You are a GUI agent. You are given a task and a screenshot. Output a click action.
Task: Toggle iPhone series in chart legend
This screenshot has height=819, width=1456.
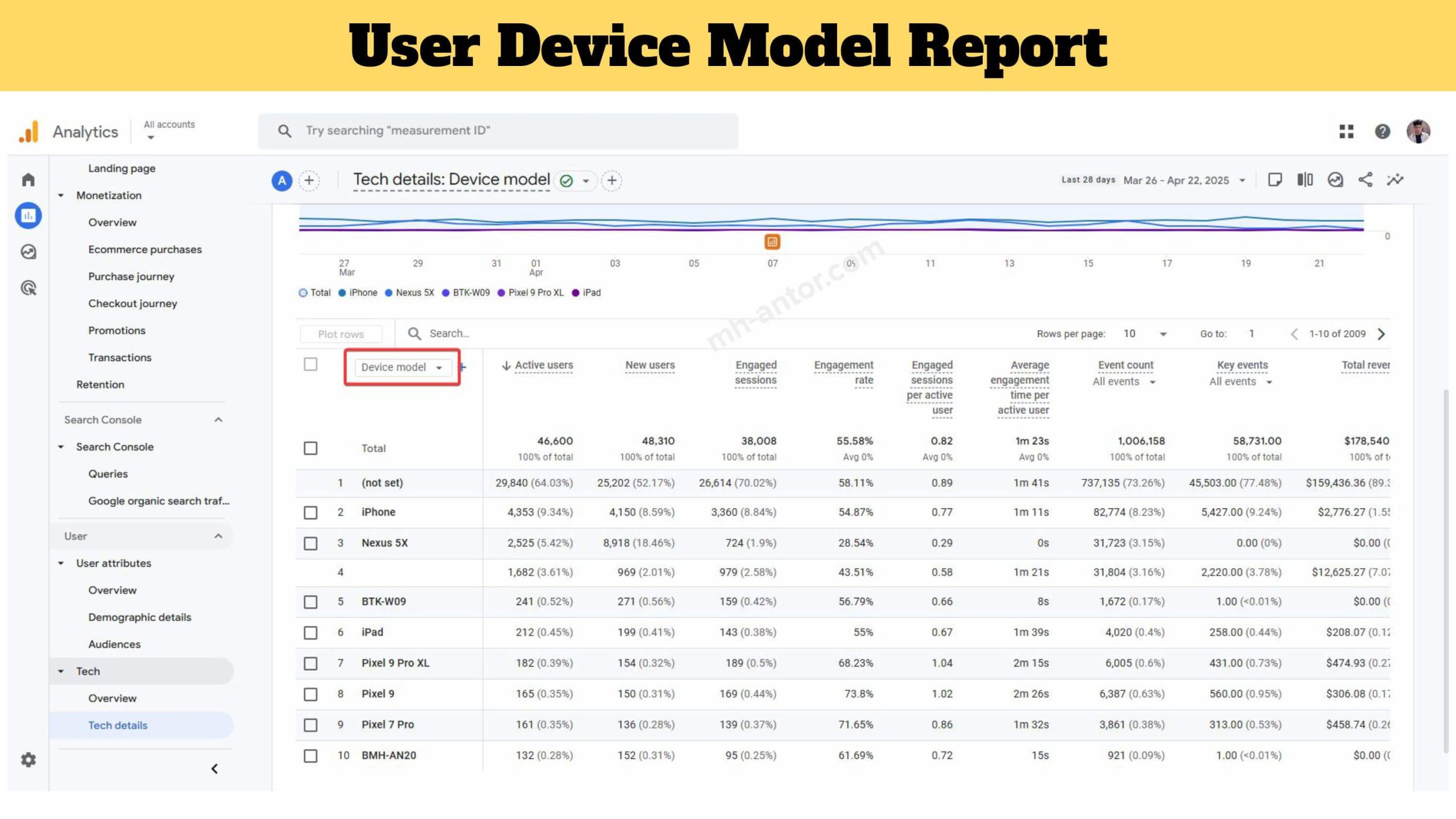tap(358, 292)
